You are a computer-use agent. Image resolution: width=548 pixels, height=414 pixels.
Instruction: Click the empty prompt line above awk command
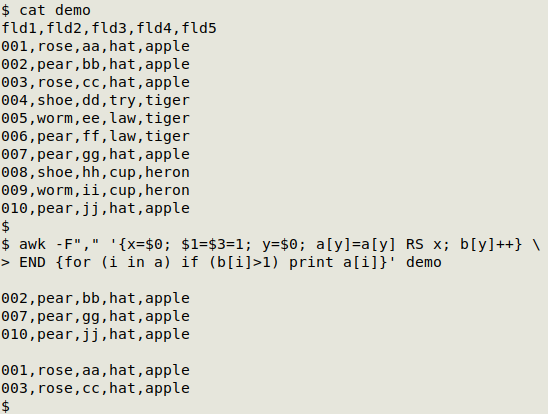(x=6, y=226)
